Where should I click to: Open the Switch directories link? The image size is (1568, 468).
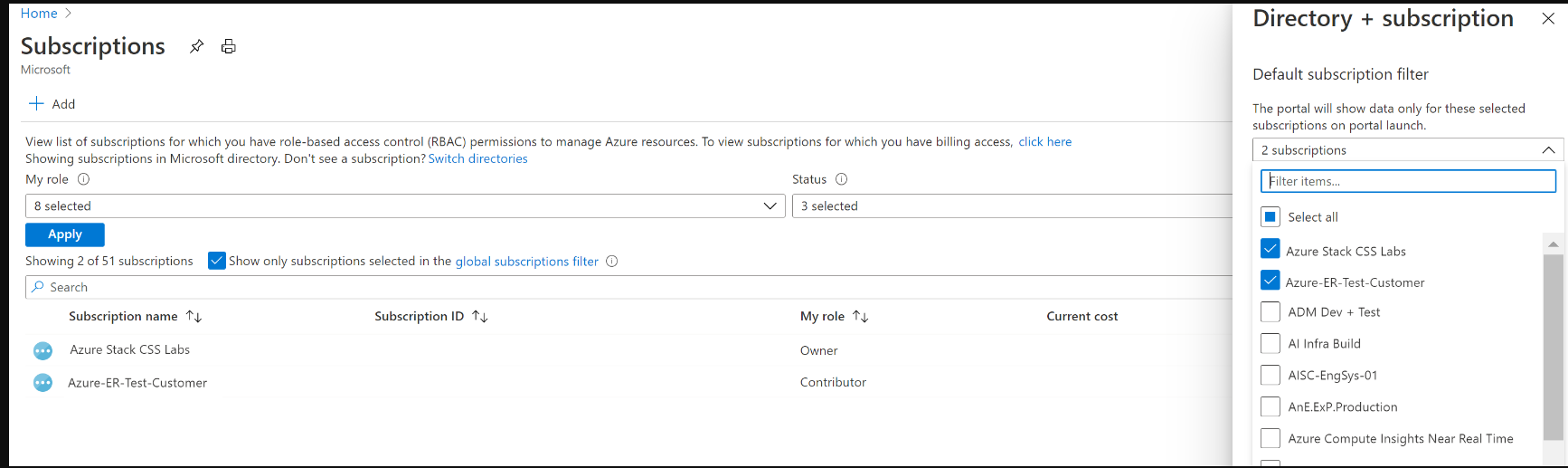pos(477,158)
